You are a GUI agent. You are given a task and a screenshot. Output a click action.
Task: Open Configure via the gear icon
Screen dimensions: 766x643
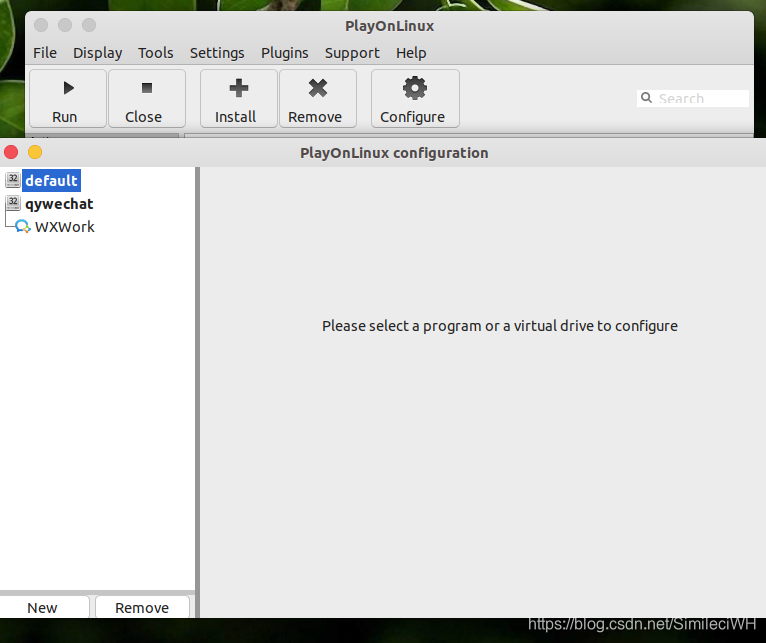click(415, 88)
